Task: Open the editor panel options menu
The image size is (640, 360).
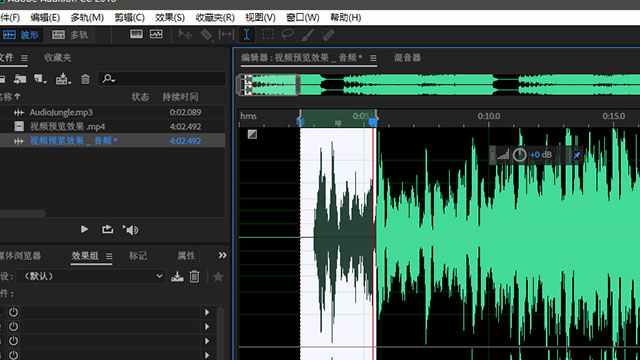Action: (x=373, y=58)
